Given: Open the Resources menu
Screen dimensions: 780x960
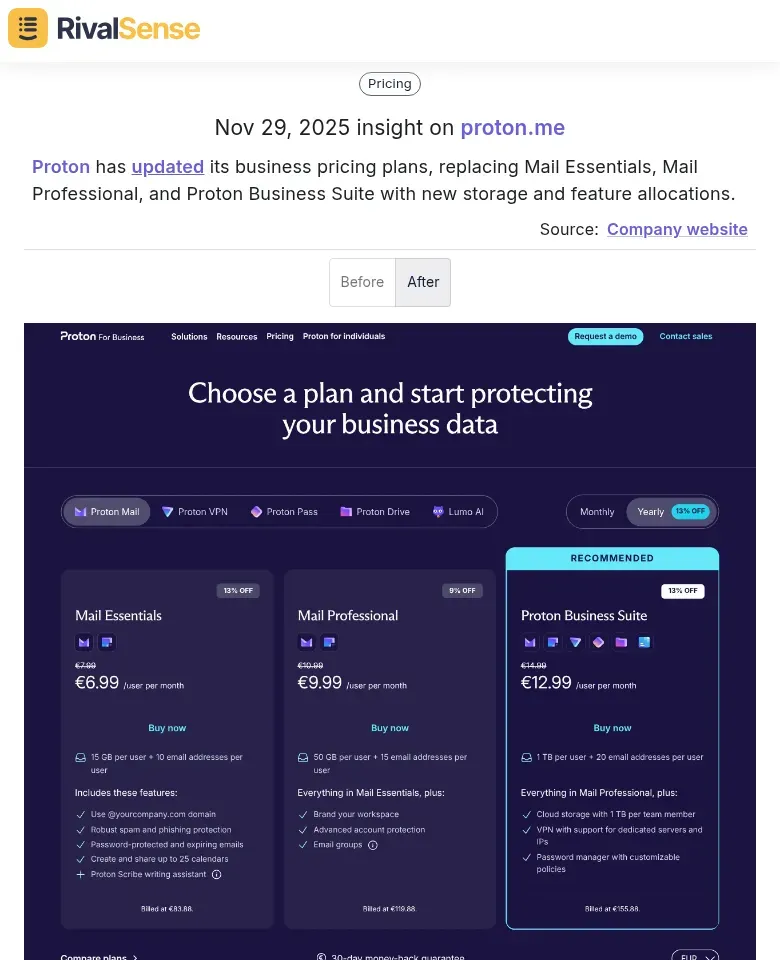Looking at the screenshot, I should coord(237,337).
